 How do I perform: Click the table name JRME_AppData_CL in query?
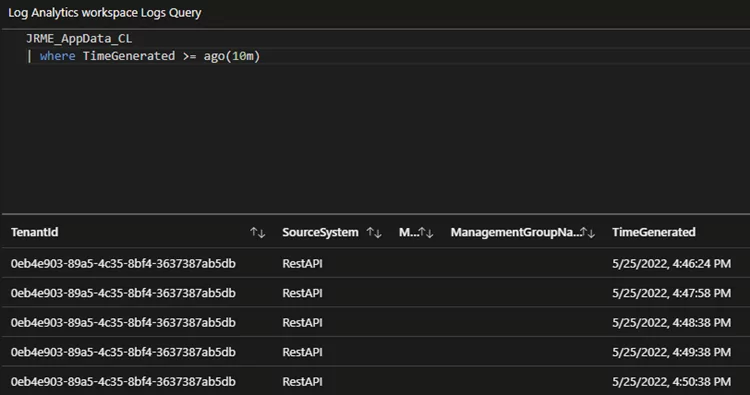coord(79,38)
